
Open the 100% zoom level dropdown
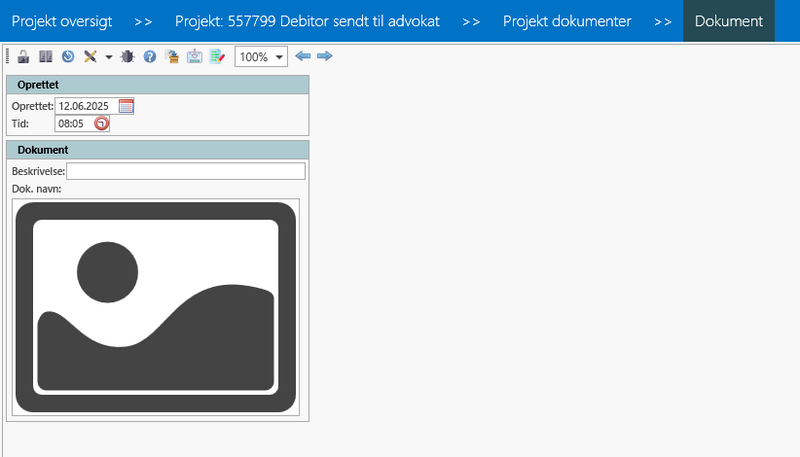coord(260,57)
